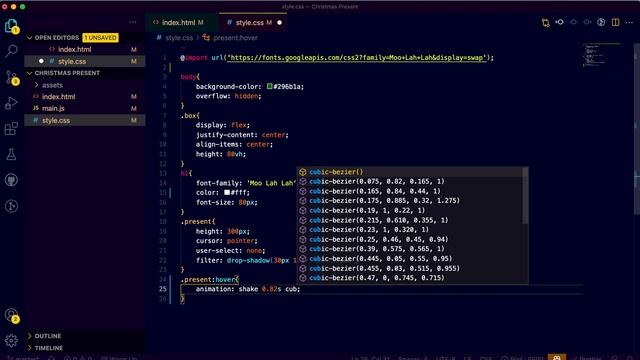
Task: Click the editor minimap
Action: click(x=602, y=55)
